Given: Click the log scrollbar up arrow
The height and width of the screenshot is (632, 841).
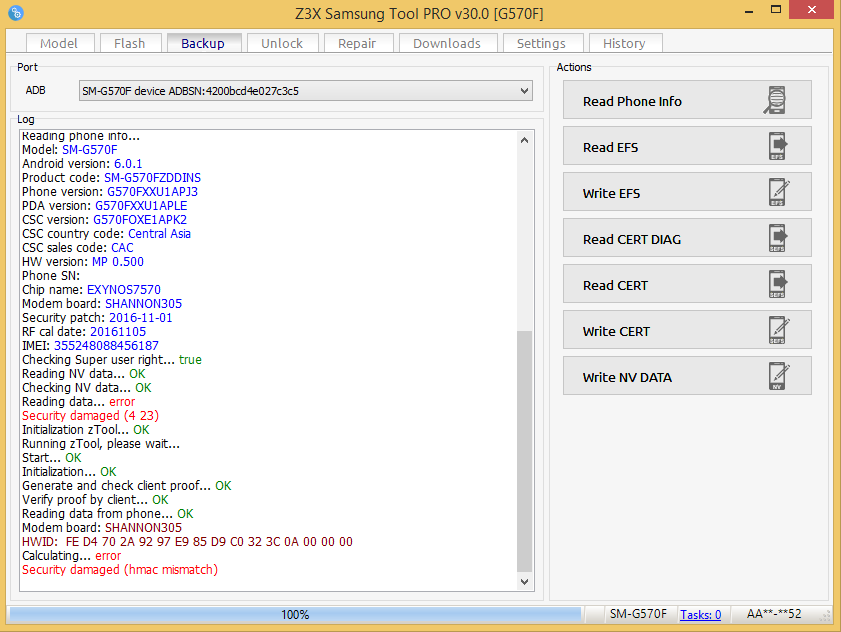Looking at the screenshot, I should coord(525,140).
